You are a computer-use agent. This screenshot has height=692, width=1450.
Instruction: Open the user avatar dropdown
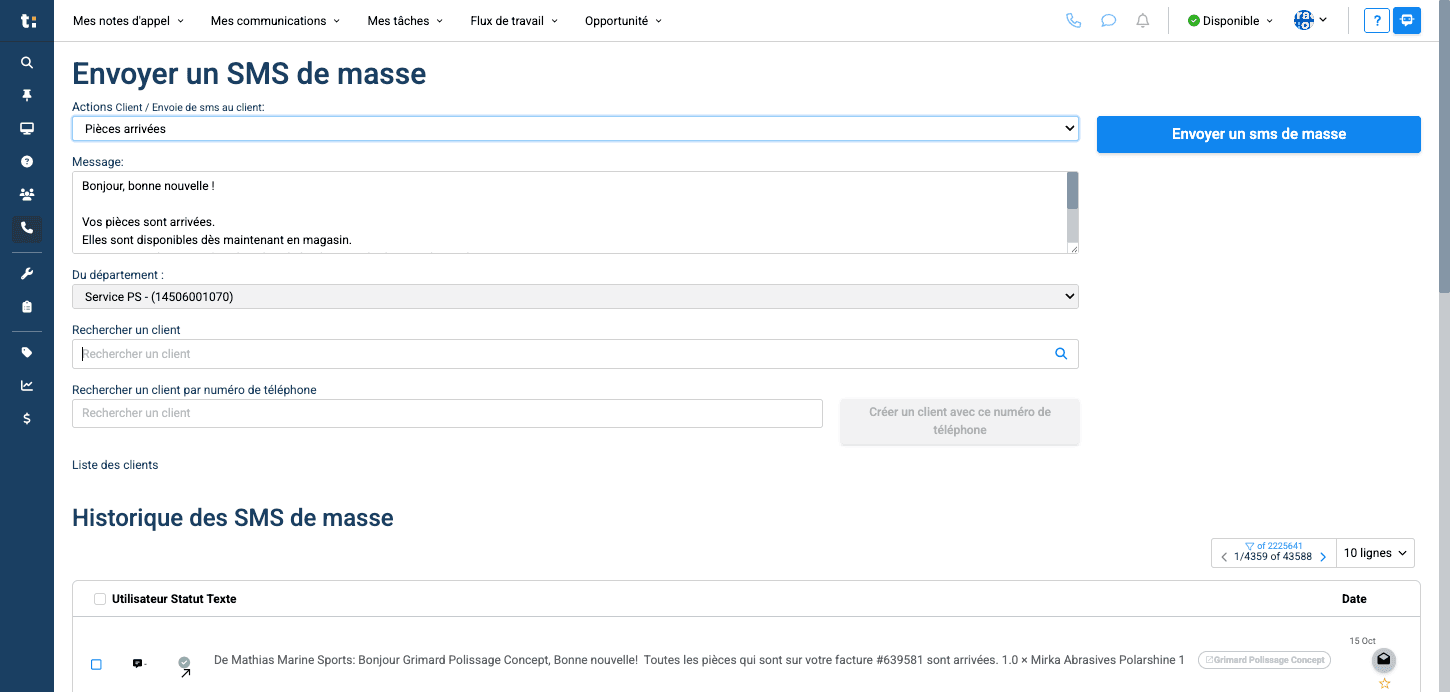[1311, 20]
